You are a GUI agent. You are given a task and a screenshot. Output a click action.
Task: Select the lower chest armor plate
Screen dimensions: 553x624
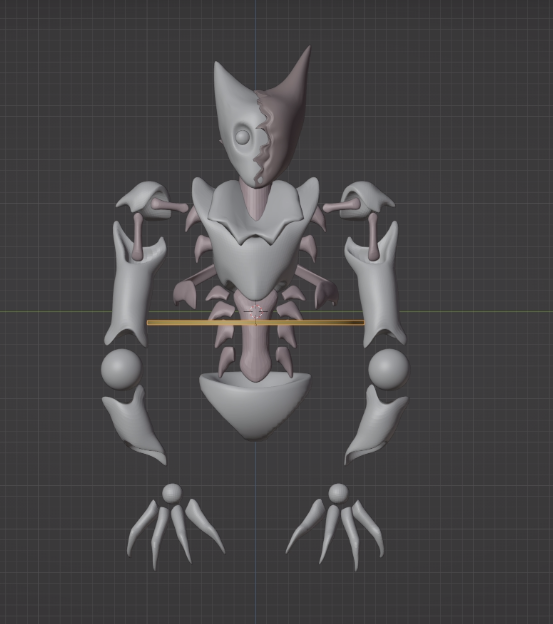tap(255, 265)
